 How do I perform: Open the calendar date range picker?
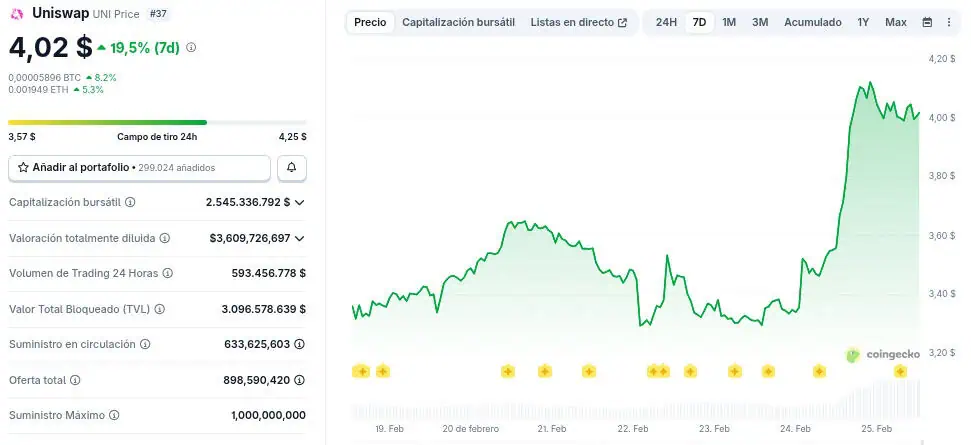(927, 22)
